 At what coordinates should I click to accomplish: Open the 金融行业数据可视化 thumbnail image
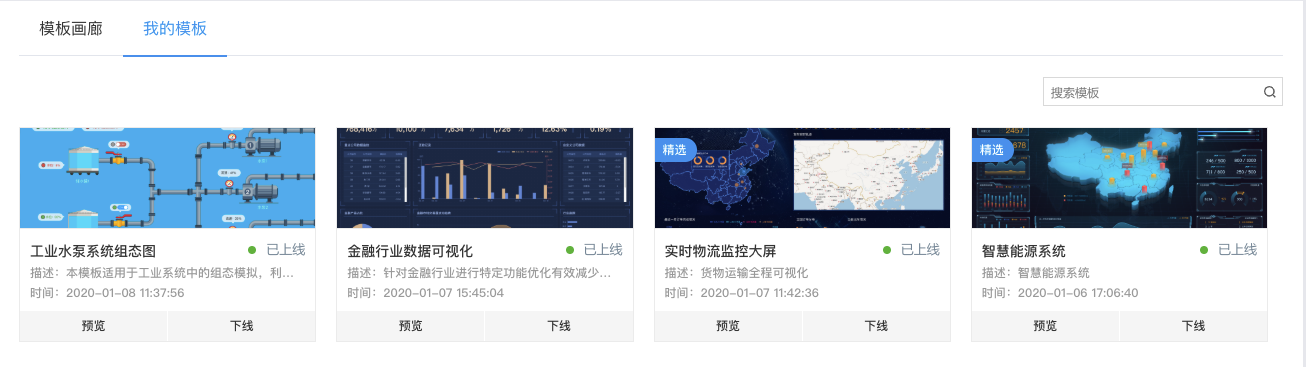(x=485, y=178)
